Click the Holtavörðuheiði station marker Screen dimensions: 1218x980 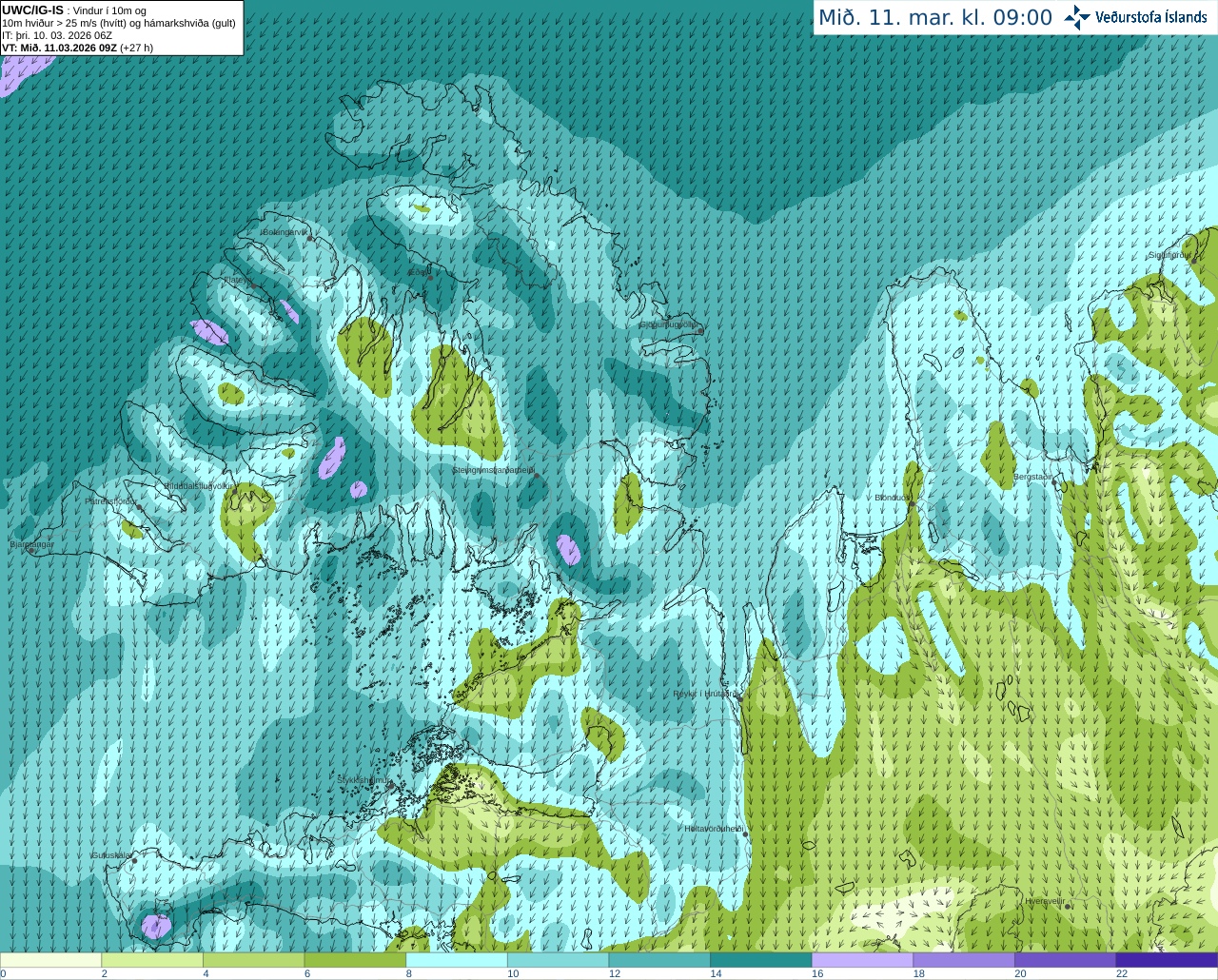pyautogui.click(x=746, y=834)
